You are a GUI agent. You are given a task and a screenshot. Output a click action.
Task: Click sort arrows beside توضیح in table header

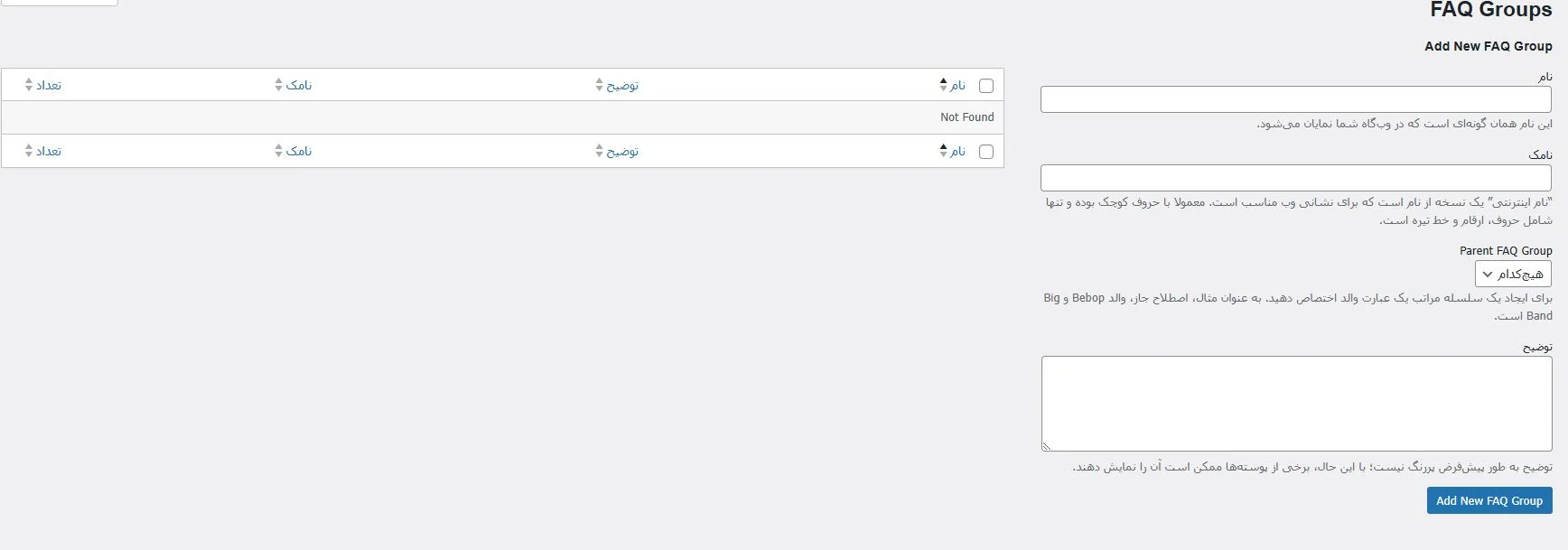[x=599, y=85]
